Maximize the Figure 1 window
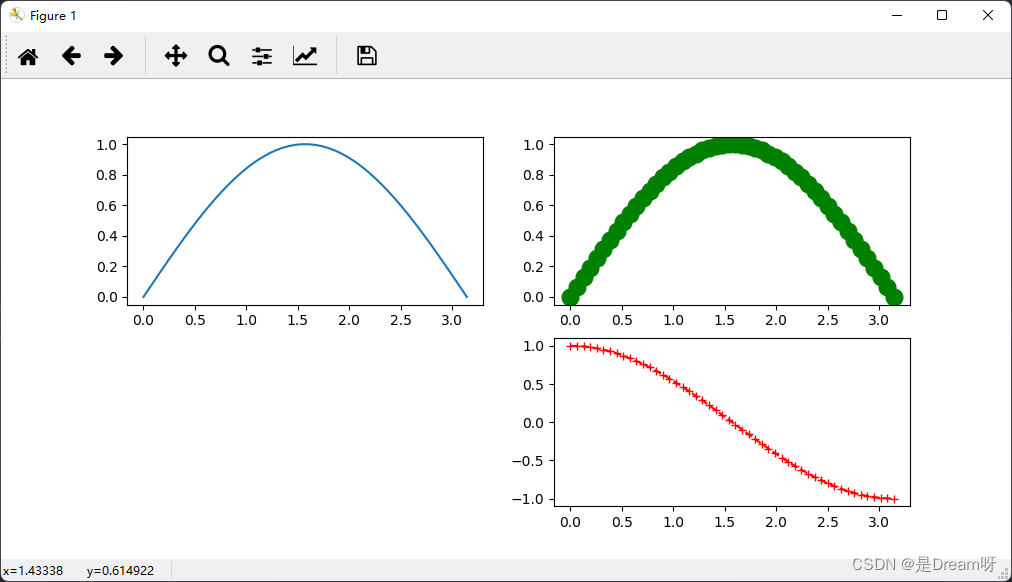1012x582 pixels. click(x=942, y=15)
